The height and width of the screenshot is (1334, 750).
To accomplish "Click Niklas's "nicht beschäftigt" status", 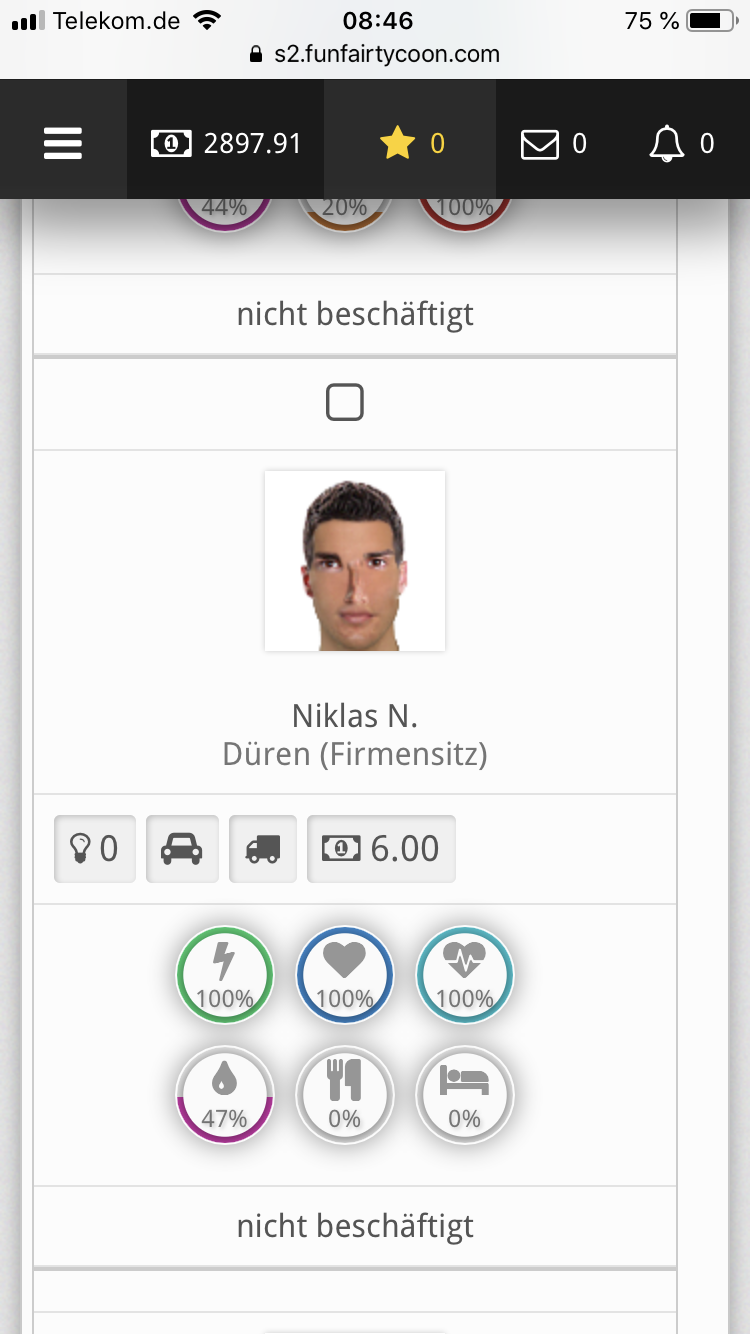I will 355,1226.
